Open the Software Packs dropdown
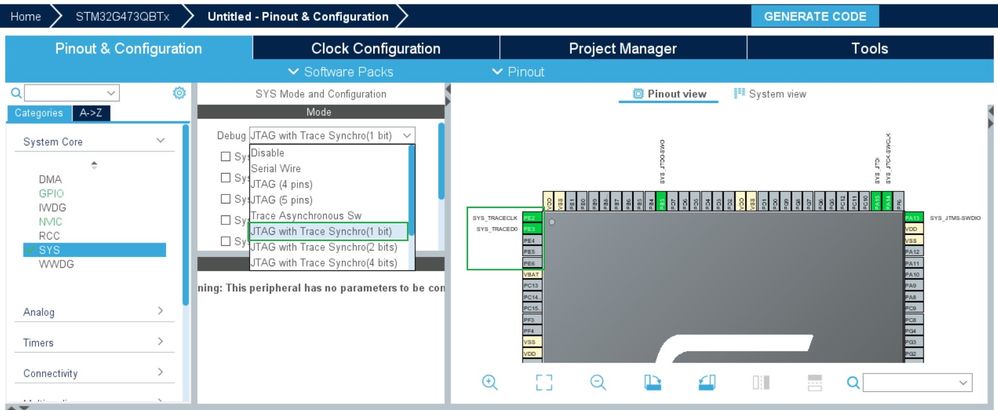This screenshot has width=998, height=410. tap(341, 72)
